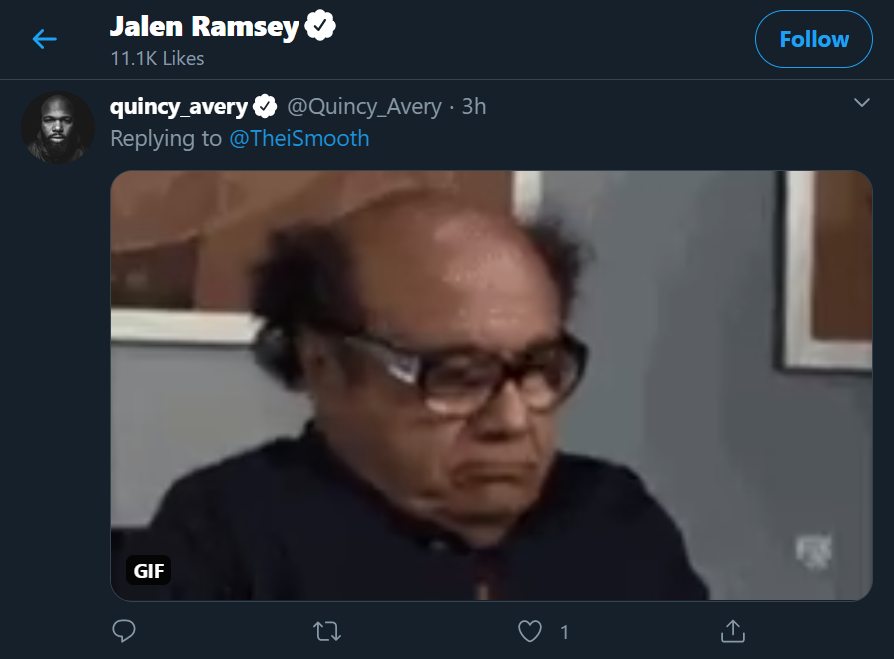
Task: Click the Replying to text
Action: [x=166, y=139]
